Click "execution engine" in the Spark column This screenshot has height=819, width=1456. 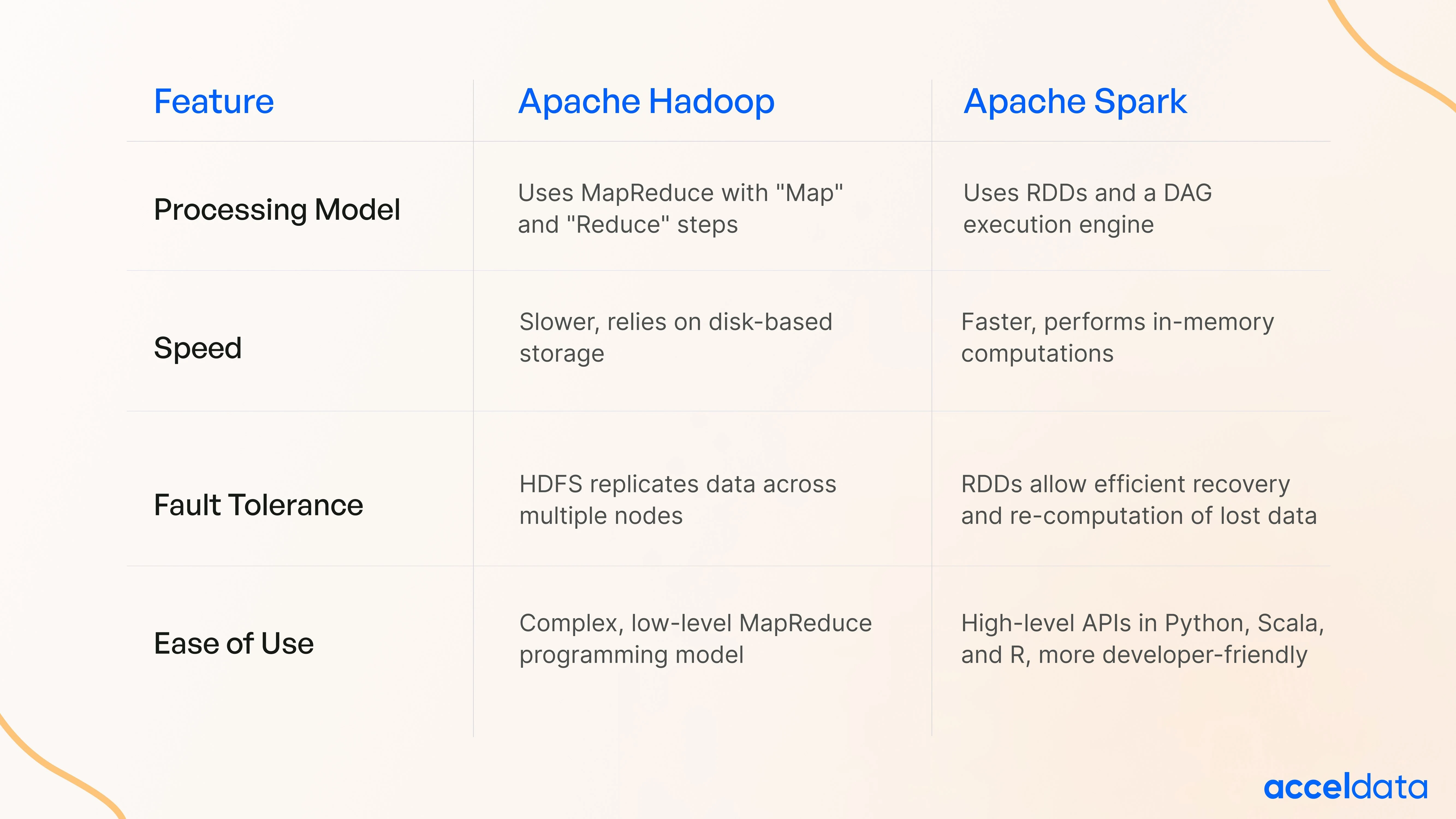point(1058,225)
